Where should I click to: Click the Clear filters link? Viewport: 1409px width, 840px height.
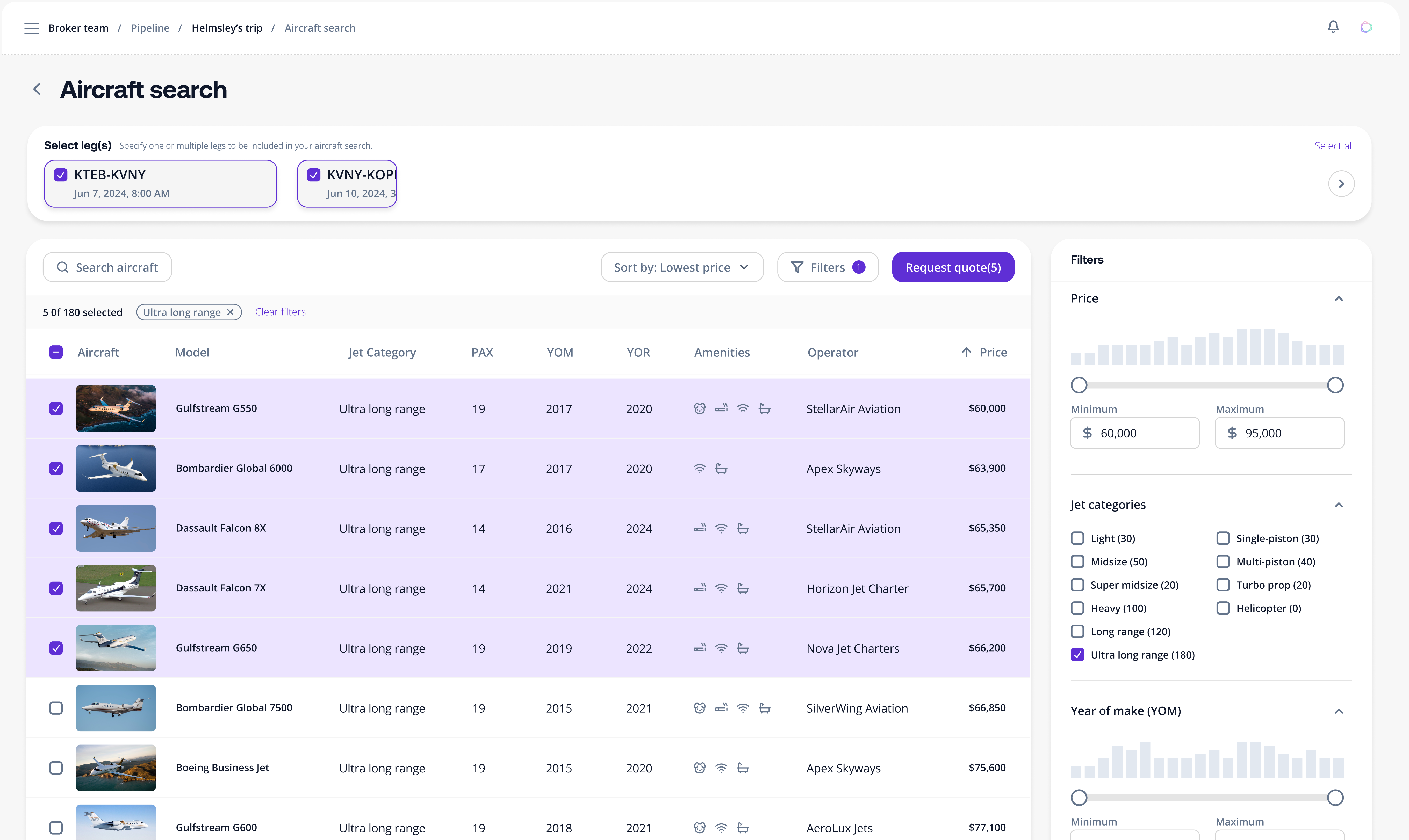point(280,312)
